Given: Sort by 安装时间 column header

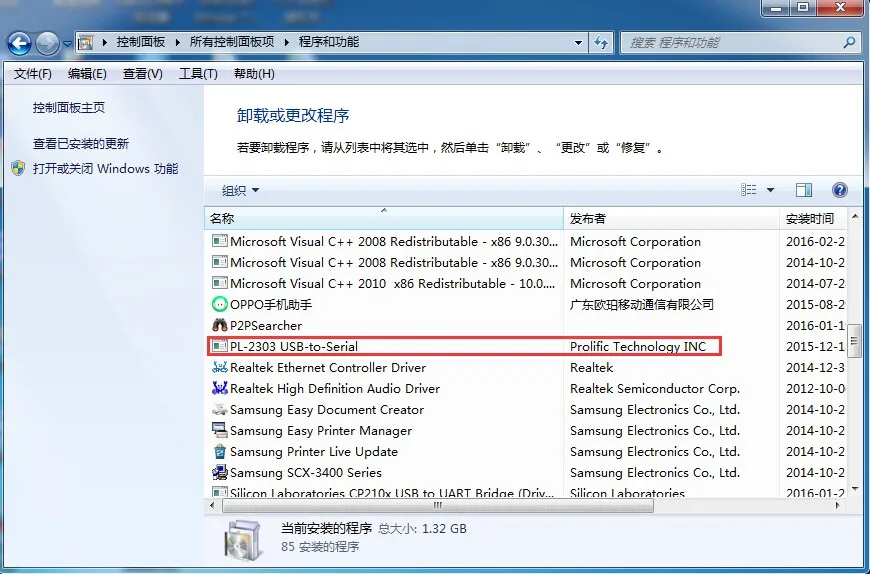Looking at the screenshot, I should (x=813, y=219).
